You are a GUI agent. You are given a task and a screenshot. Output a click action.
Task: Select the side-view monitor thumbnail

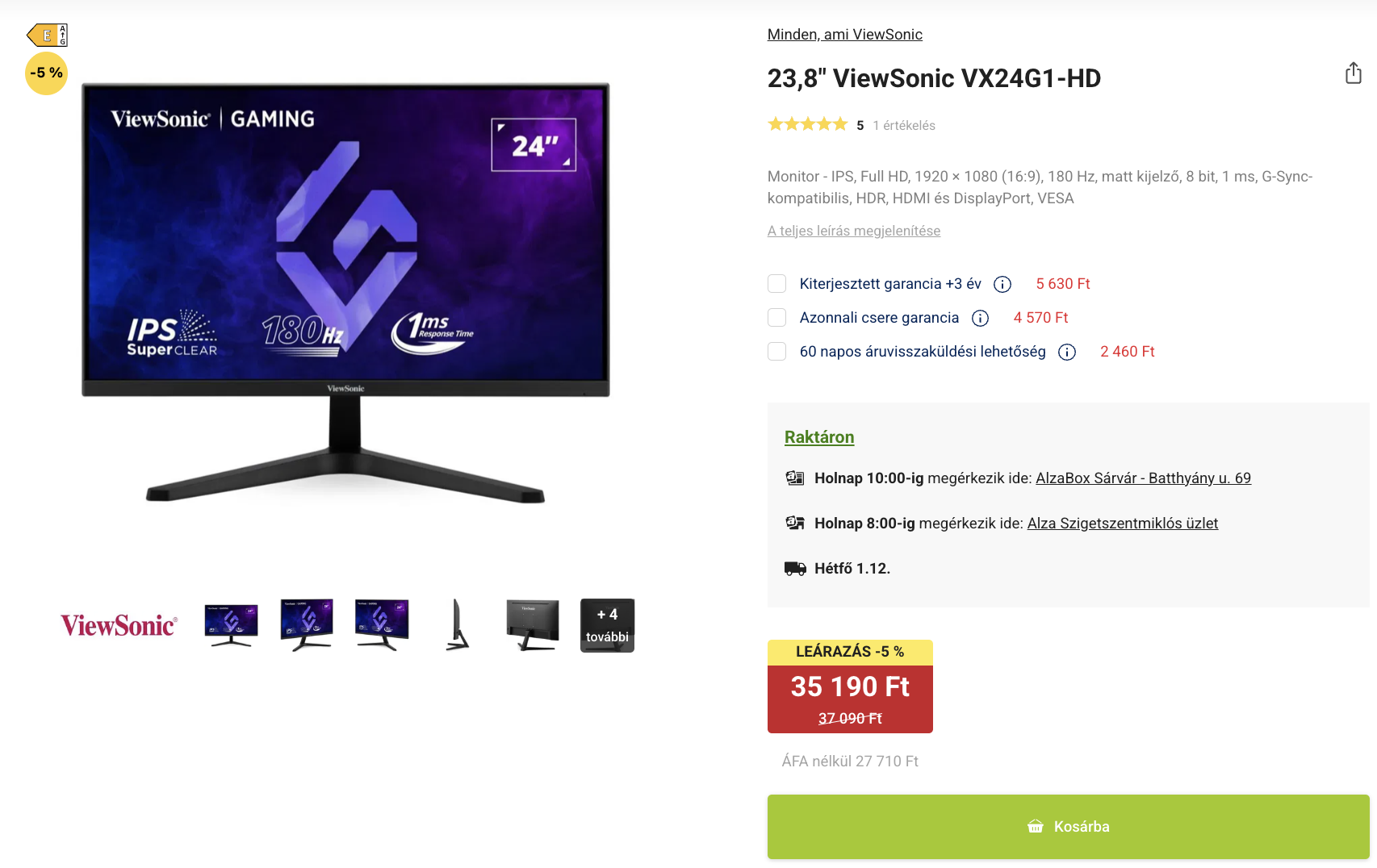pos(458,625)
